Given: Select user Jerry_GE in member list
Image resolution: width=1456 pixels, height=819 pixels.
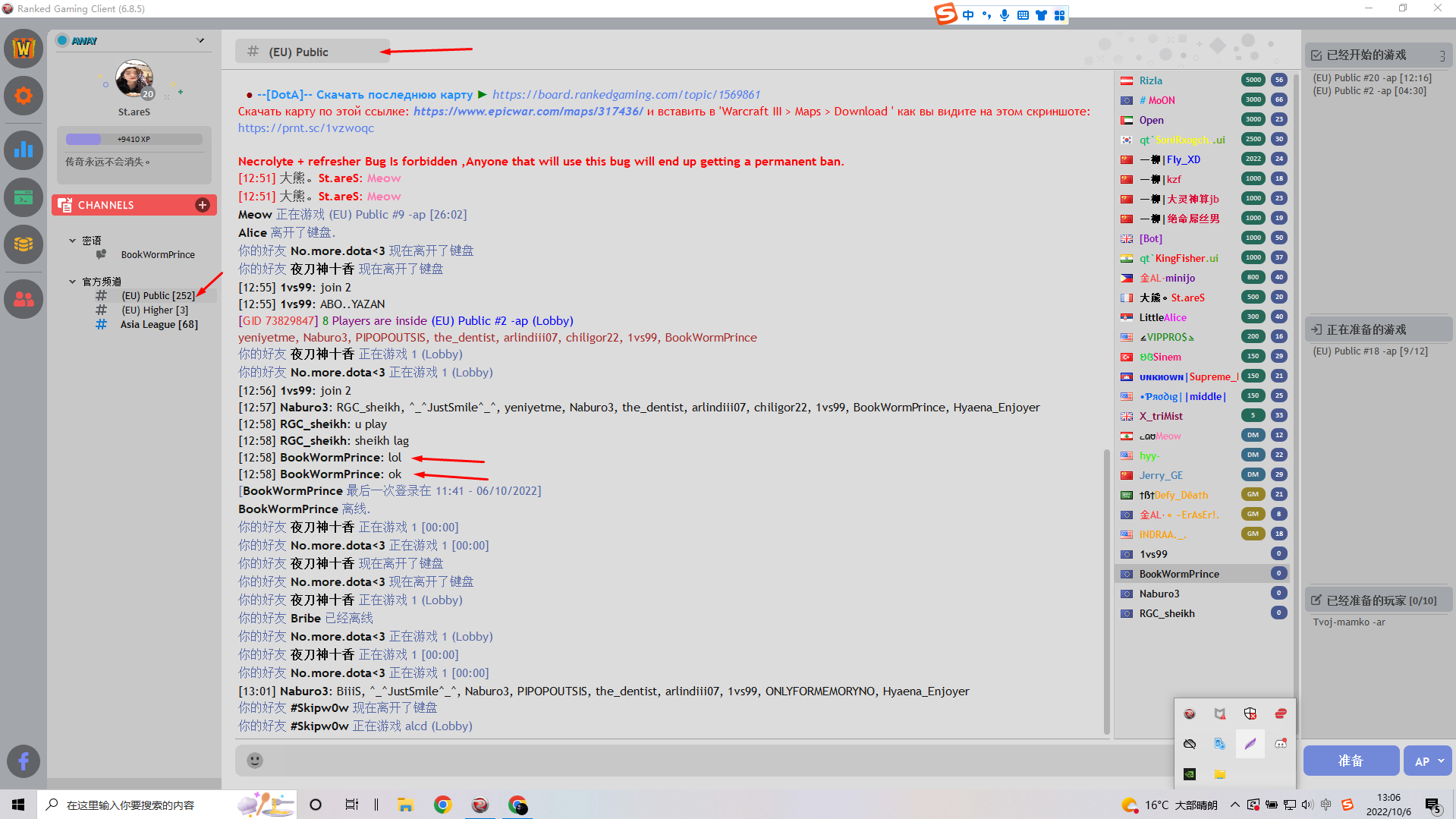Looking at the screenshot, I should [1203, 475].
